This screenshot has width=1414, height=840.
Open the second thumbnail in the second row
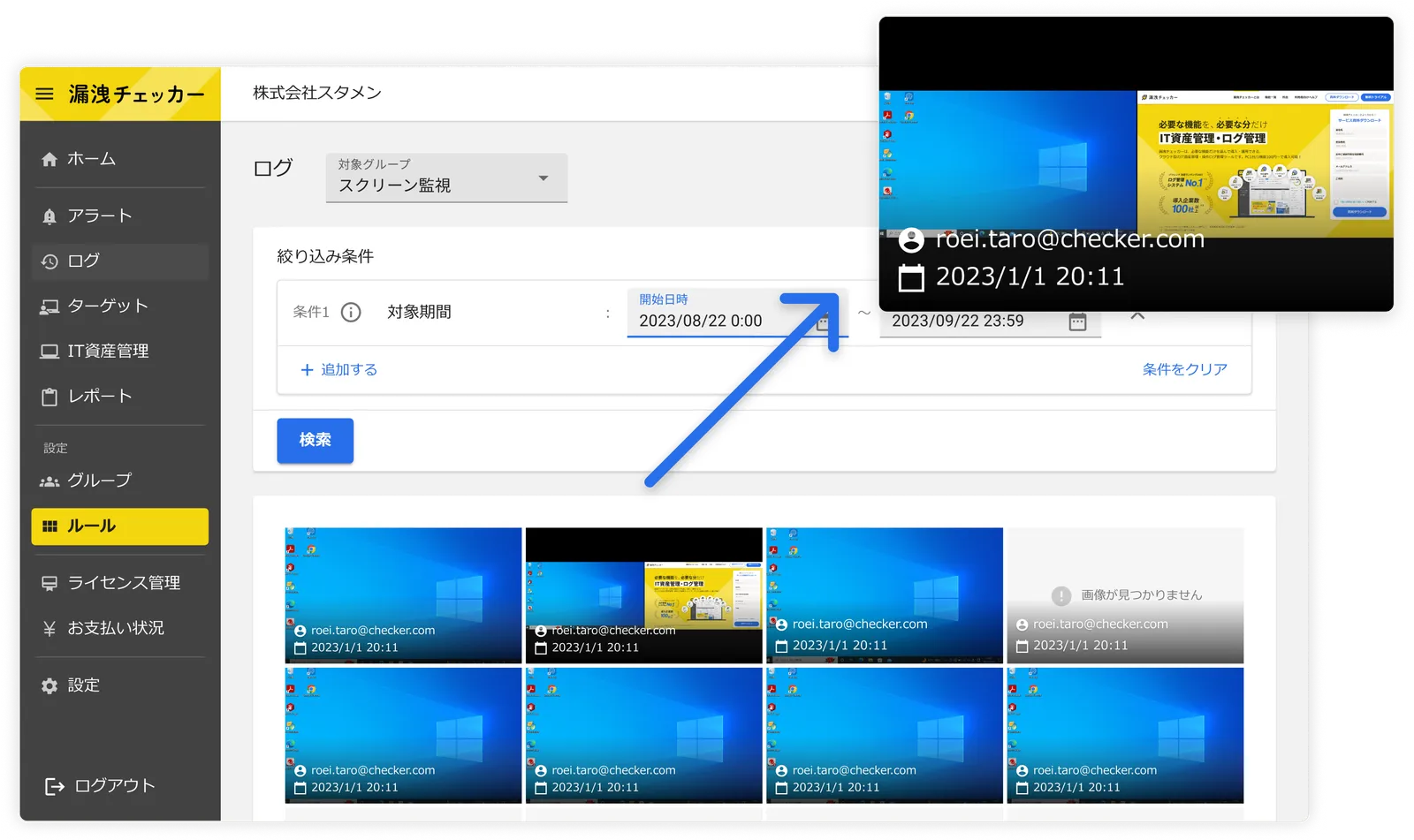click(643, 736)
